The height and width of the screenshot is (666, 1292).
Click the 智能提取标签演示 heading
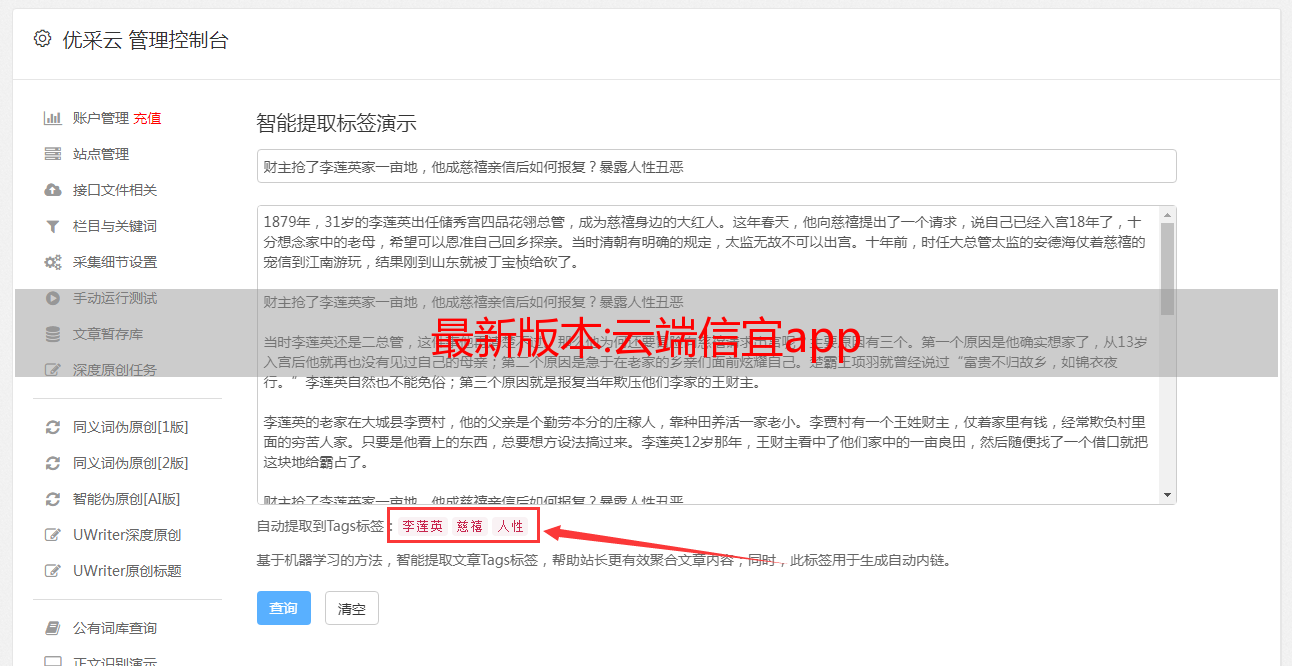(336, 124)
